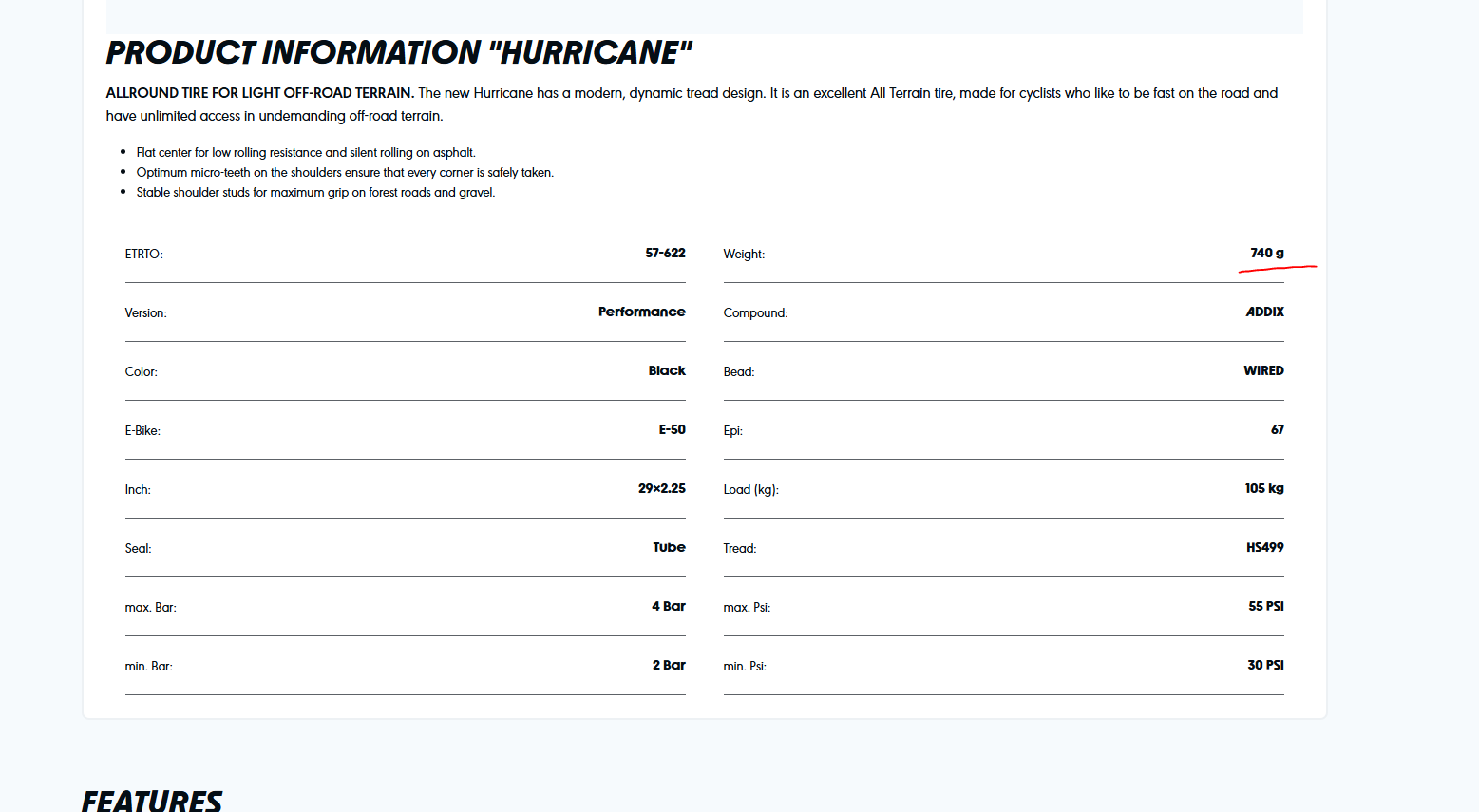The height and width of the screenshot is (812, 1479).
Task: Select the 4 Bar maximum pressure
Action: [668, 606]
